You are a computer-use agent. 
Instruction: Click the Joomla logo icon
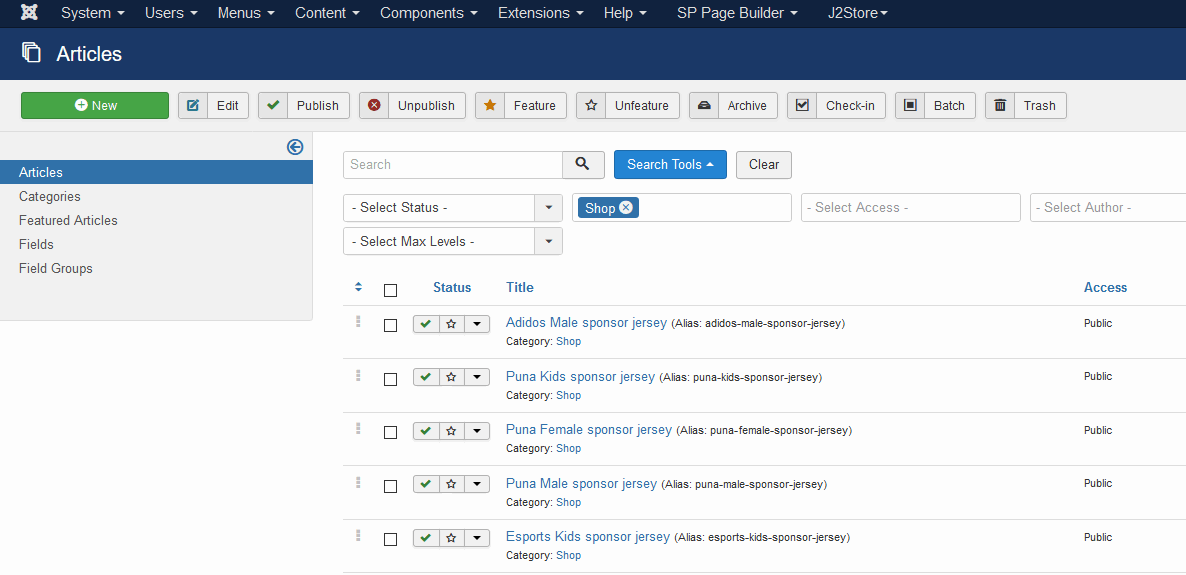click(x=30, y=13)
